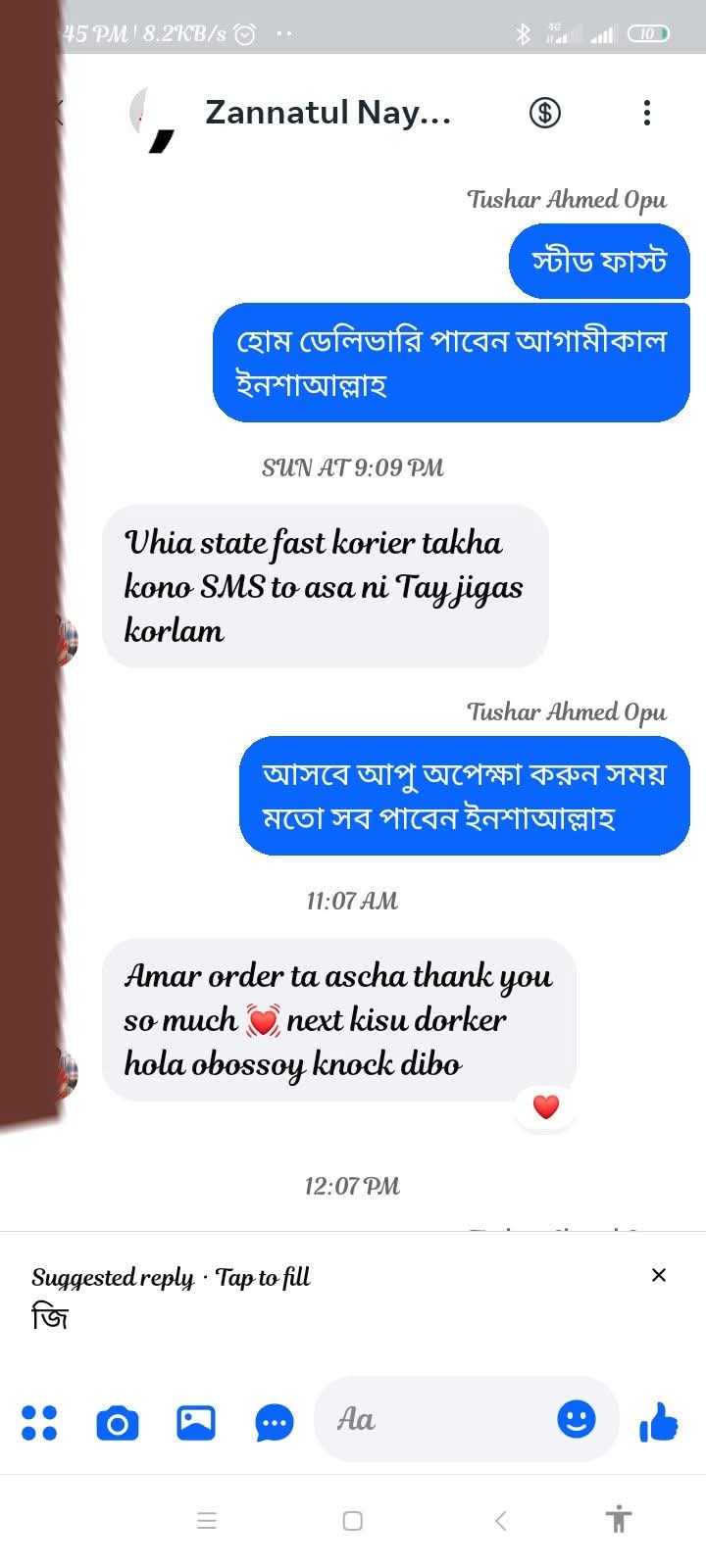Open the payment dollar icon
Screen dimensions: 706x1568
[x=545, y=113]
